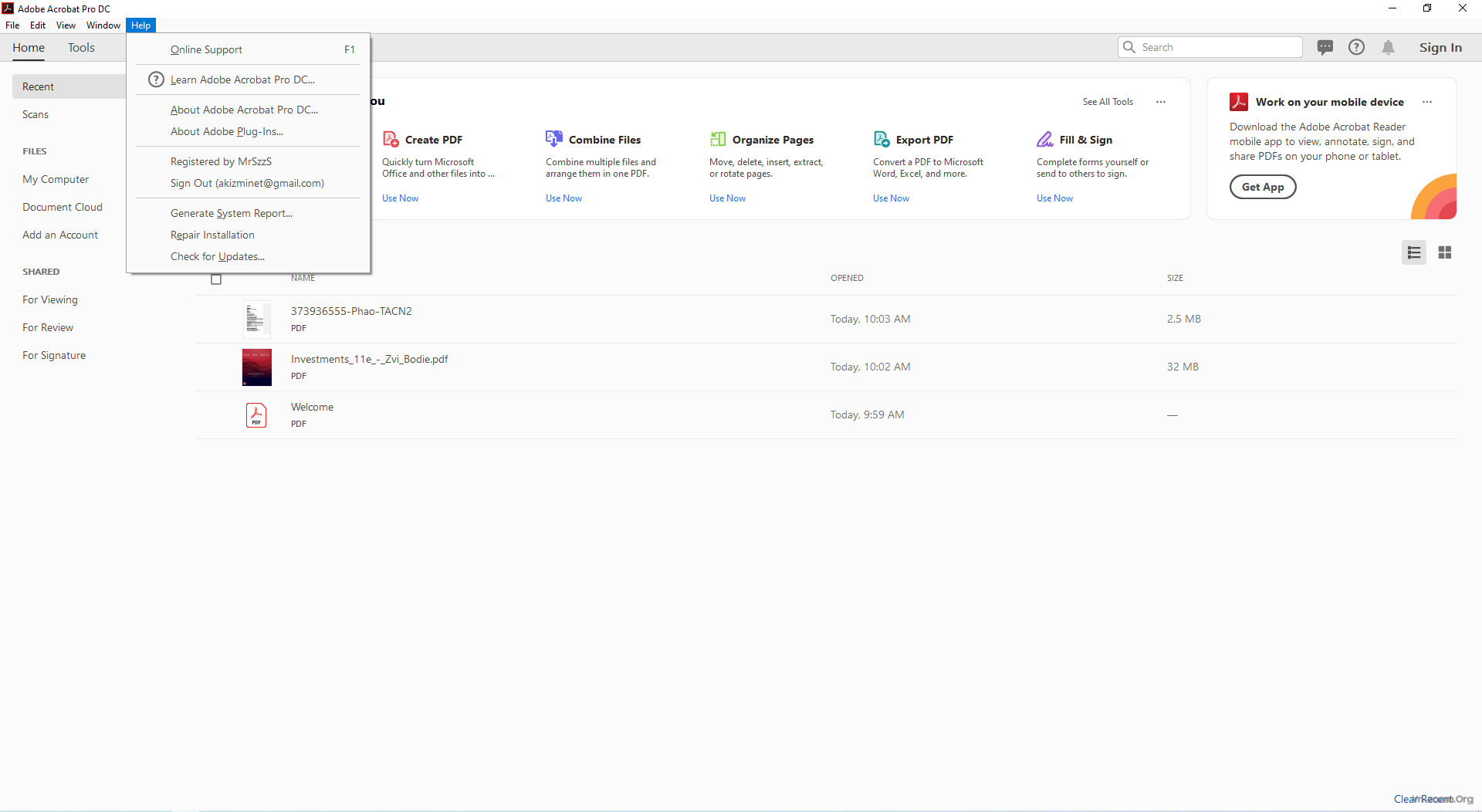Sort by the OPENED column header
The image size is (1482, 812).
coord(847,278)
